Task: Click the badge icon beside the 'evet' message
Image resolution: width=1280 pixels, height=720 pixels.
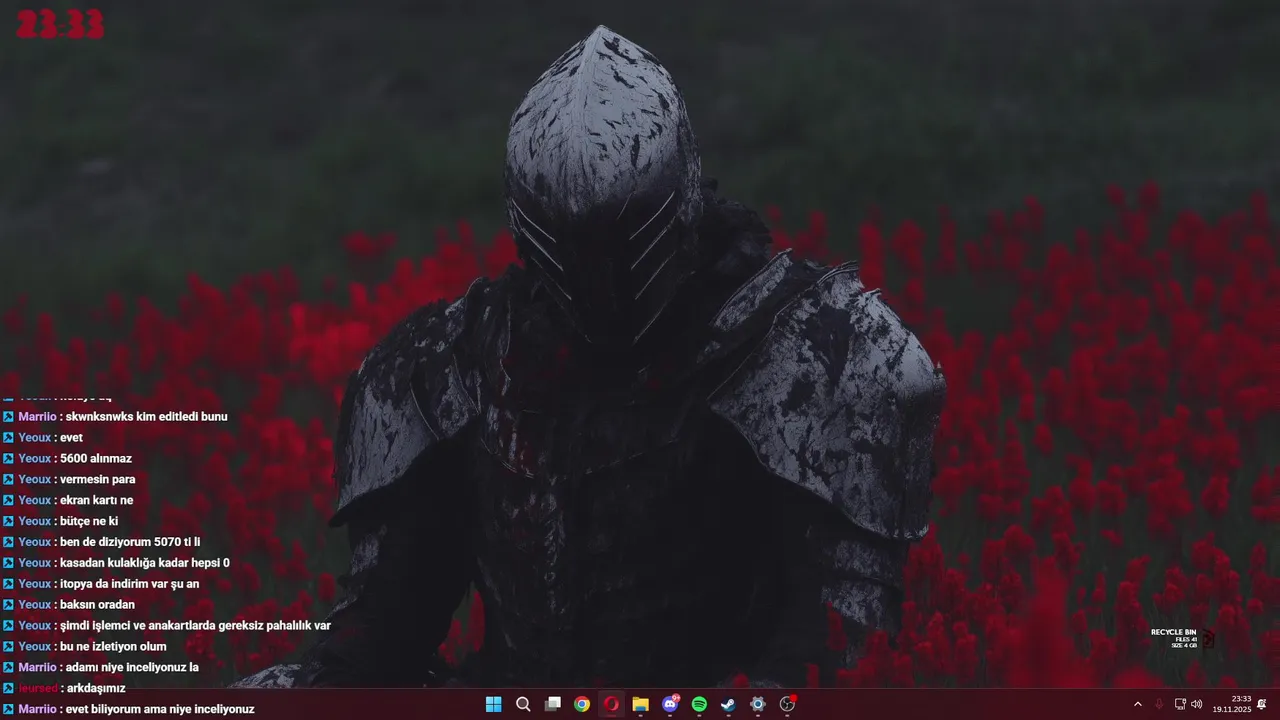Action: click(8, 437)
